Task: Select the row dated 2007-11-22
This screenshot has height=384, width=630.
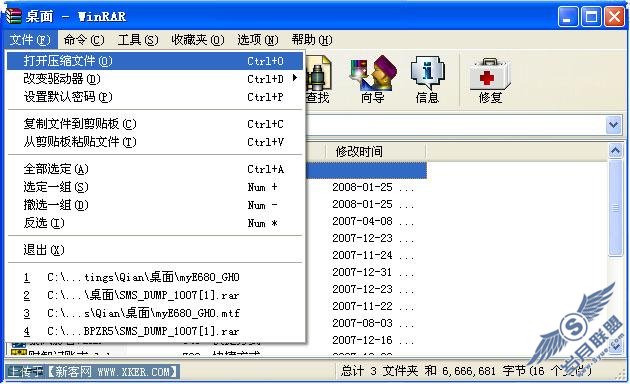Action: click(x=372, y=306)
